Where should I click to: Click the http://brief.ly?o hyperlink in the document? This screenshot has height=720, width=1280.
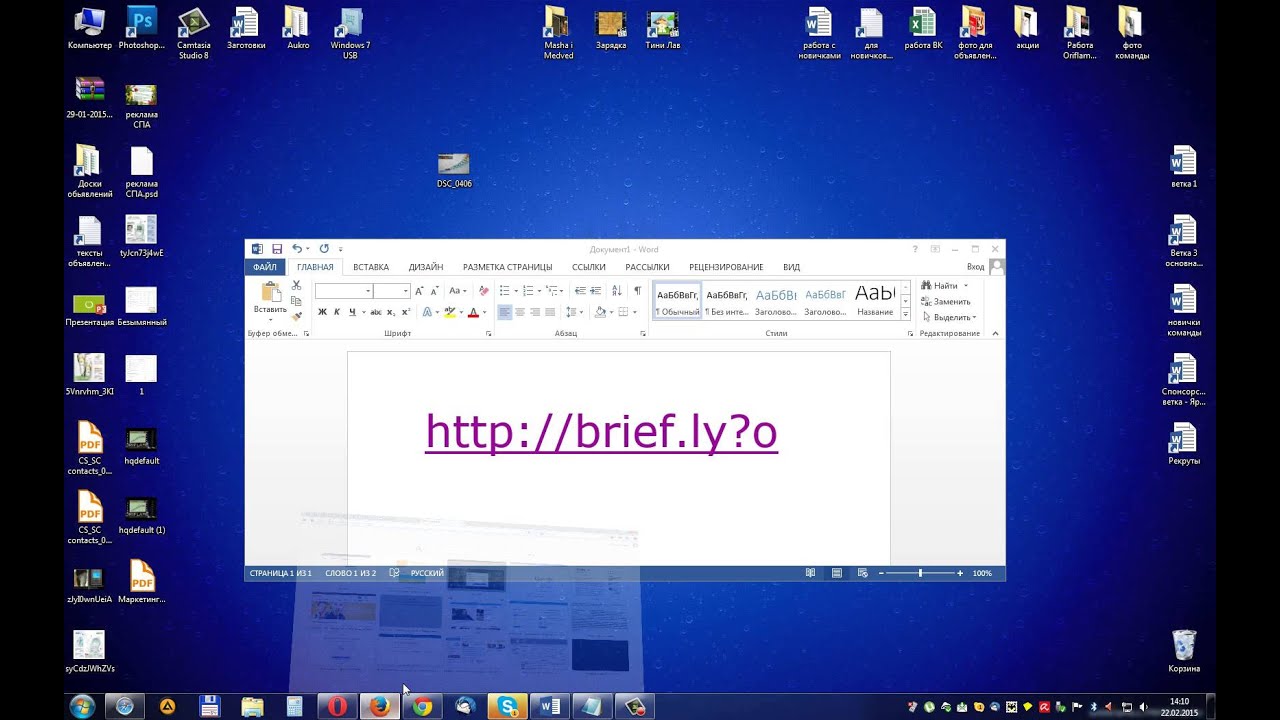(601, 433)
